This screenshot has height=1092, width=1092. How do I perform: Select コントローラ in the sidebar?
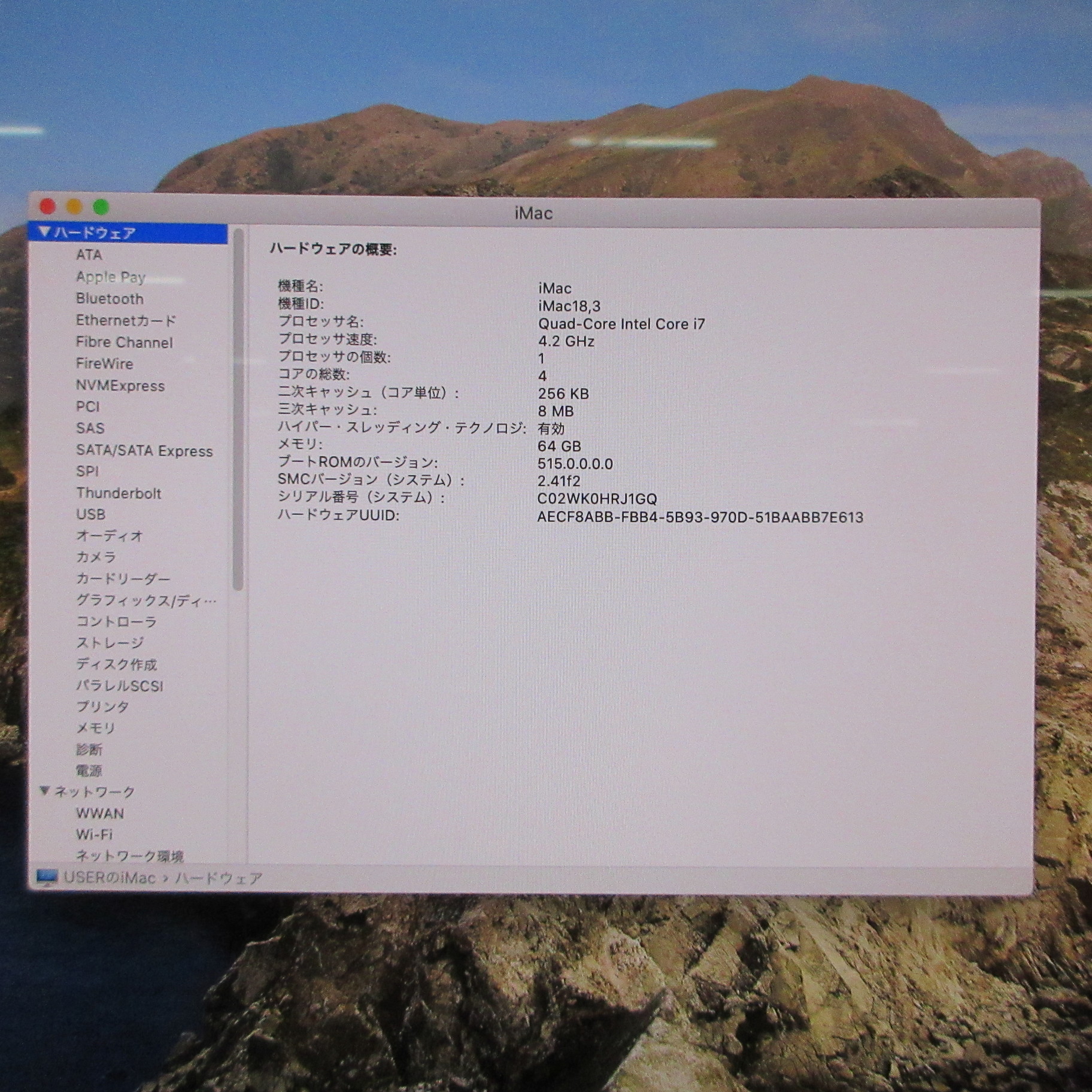click(x=116, y=621)
